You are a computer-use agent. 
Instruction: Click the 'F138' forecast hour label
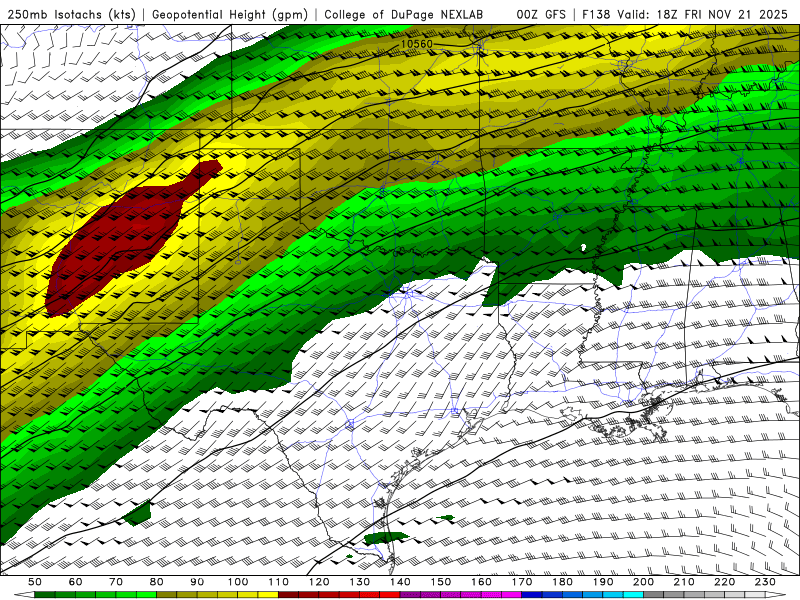click(x=596, y=14)
